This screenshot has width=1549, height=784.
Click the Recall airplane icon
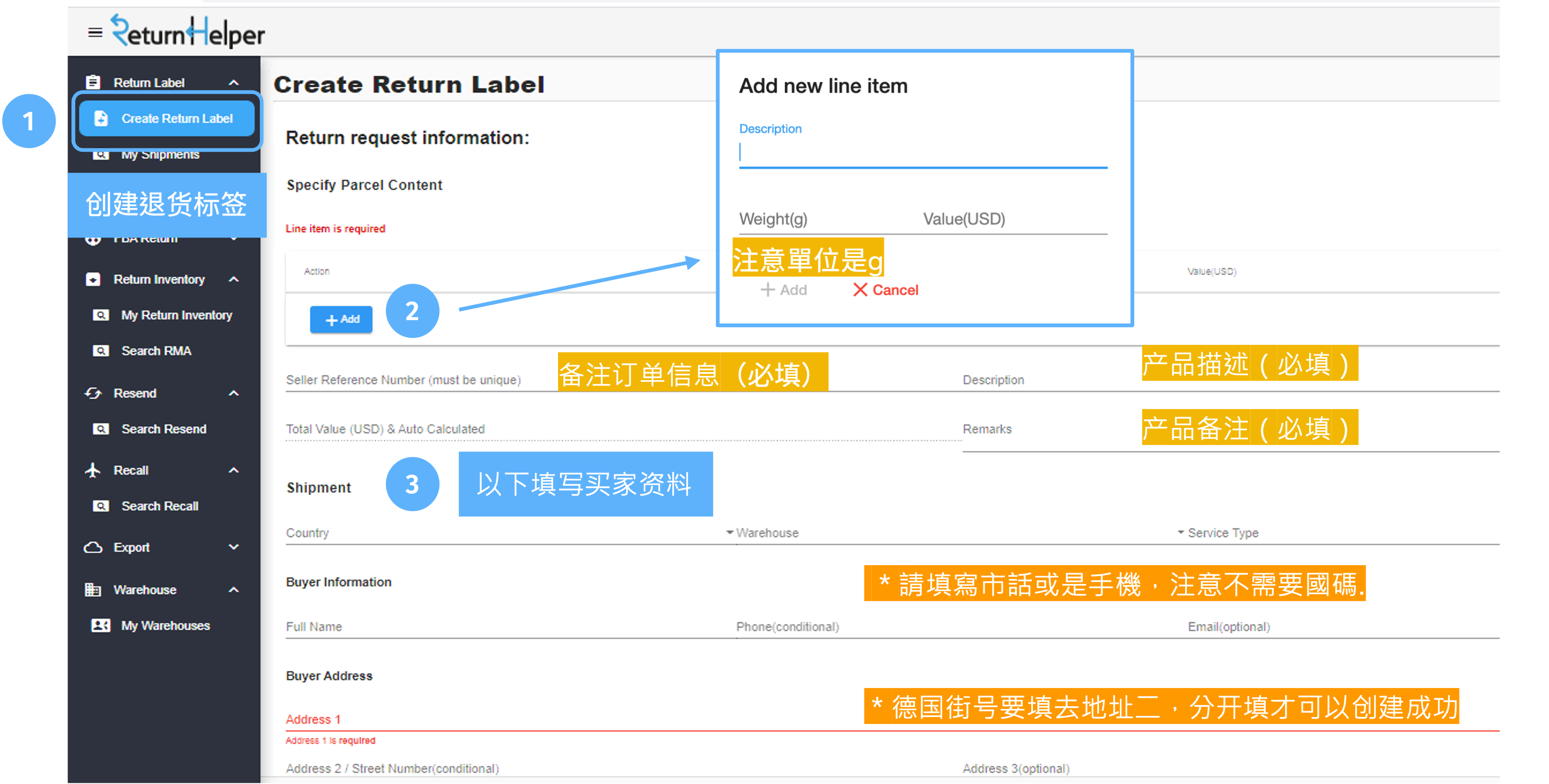[93, 470]
